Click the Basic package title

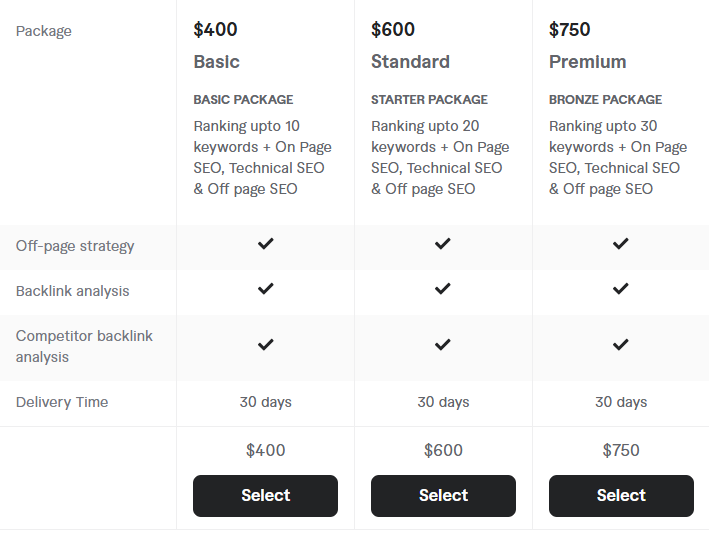pos(217,62)
